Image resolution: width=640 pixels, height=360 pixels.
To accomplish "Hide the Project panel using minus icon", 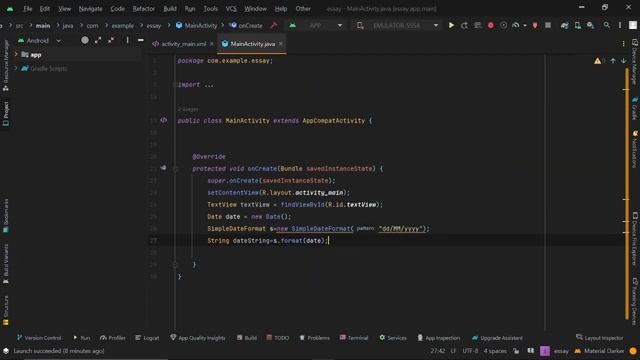I will 140,40.
